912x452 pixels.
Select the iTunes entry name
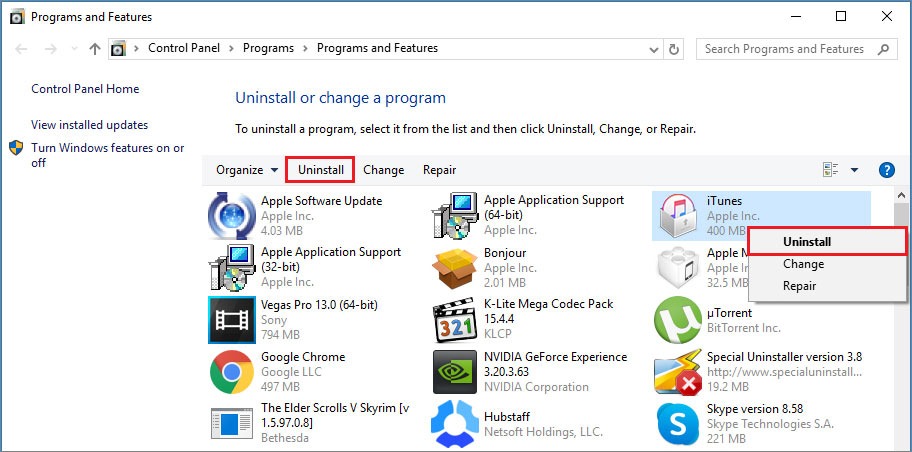[724, 201]
